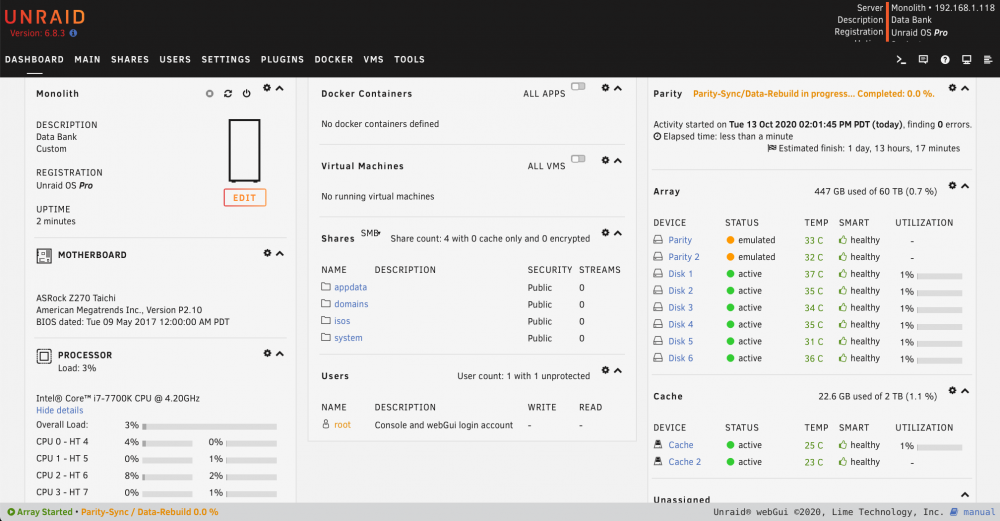This screenshot has height=521, width=1000.
Task: Collapse the Monolith panel
Action: pyautogui.click(x=279, y=88)
